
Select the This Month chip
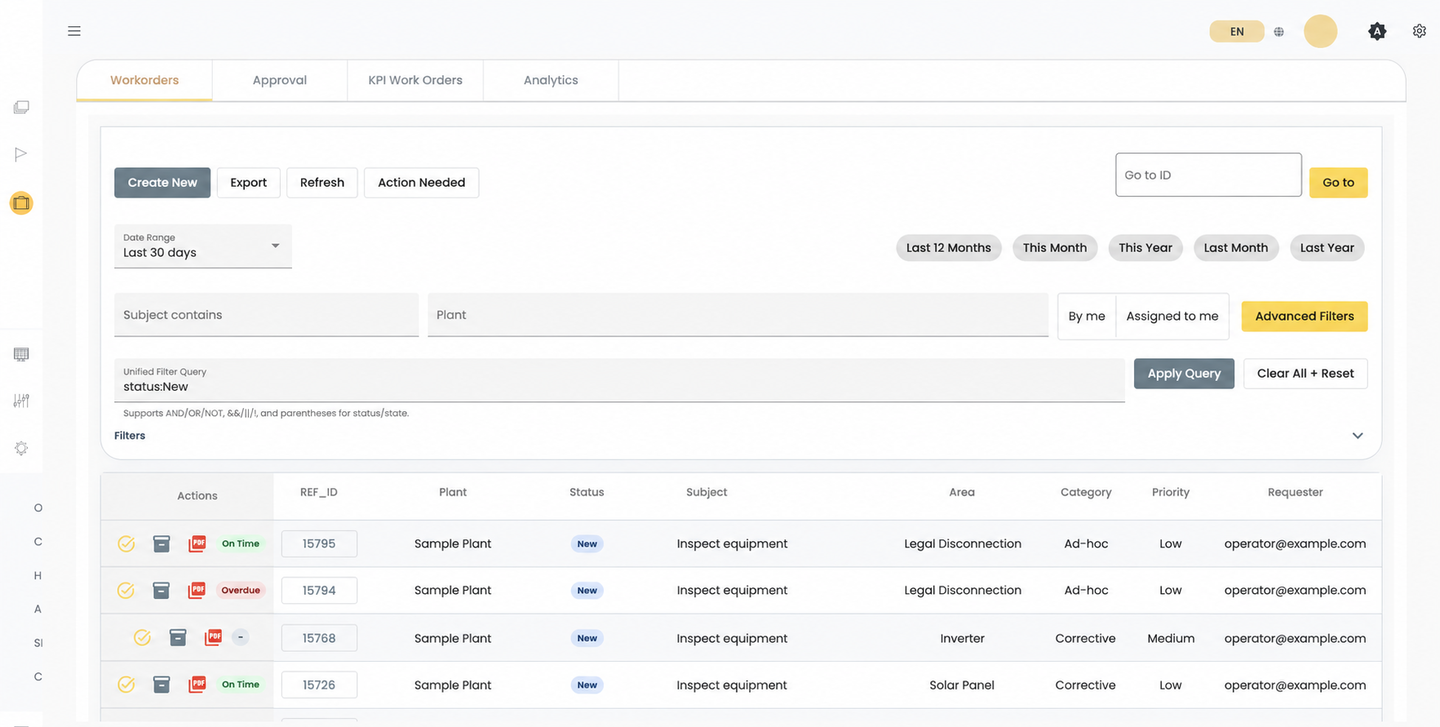1054,248
